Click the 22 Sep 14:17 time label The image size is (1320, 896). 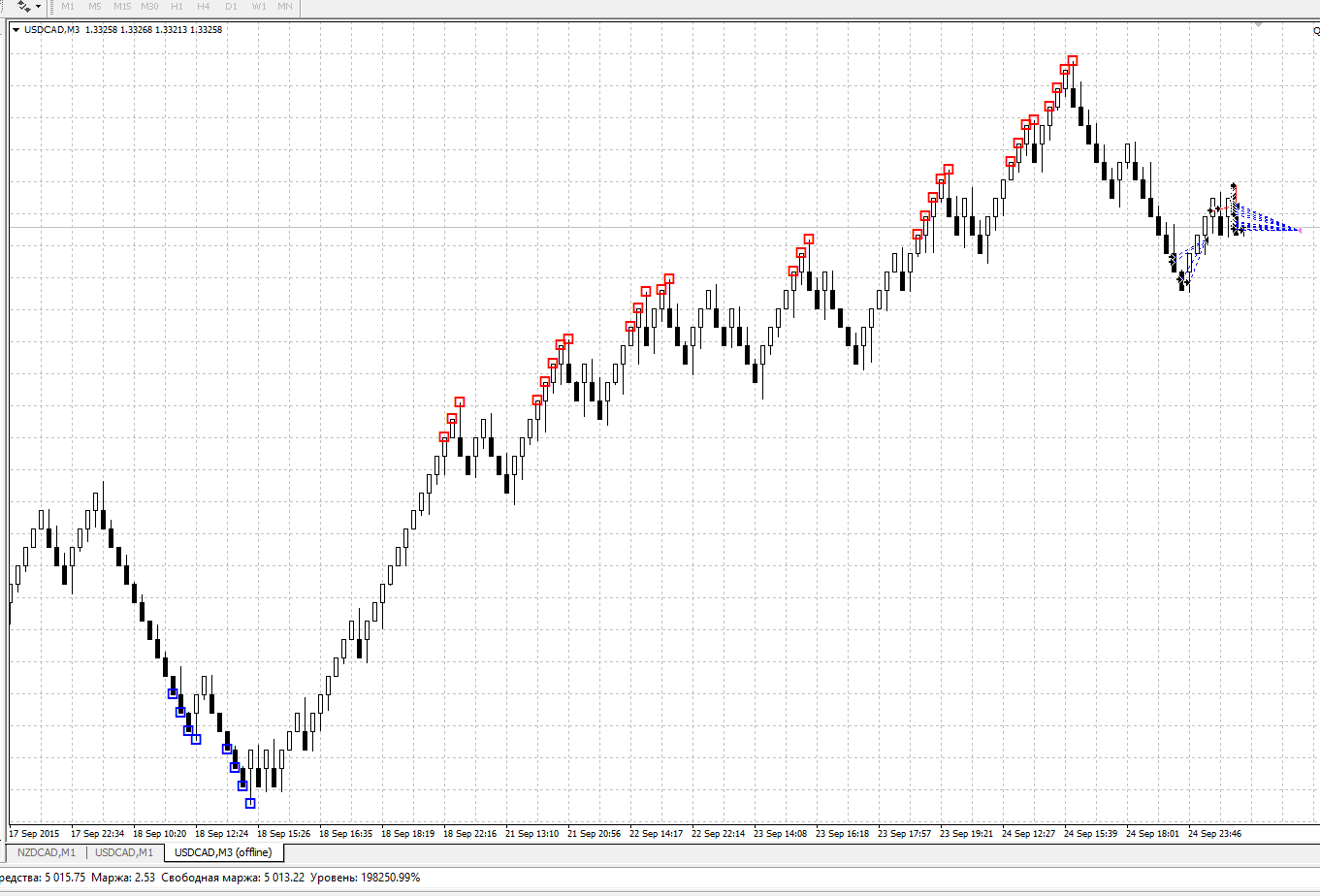[x=657, y=833]
